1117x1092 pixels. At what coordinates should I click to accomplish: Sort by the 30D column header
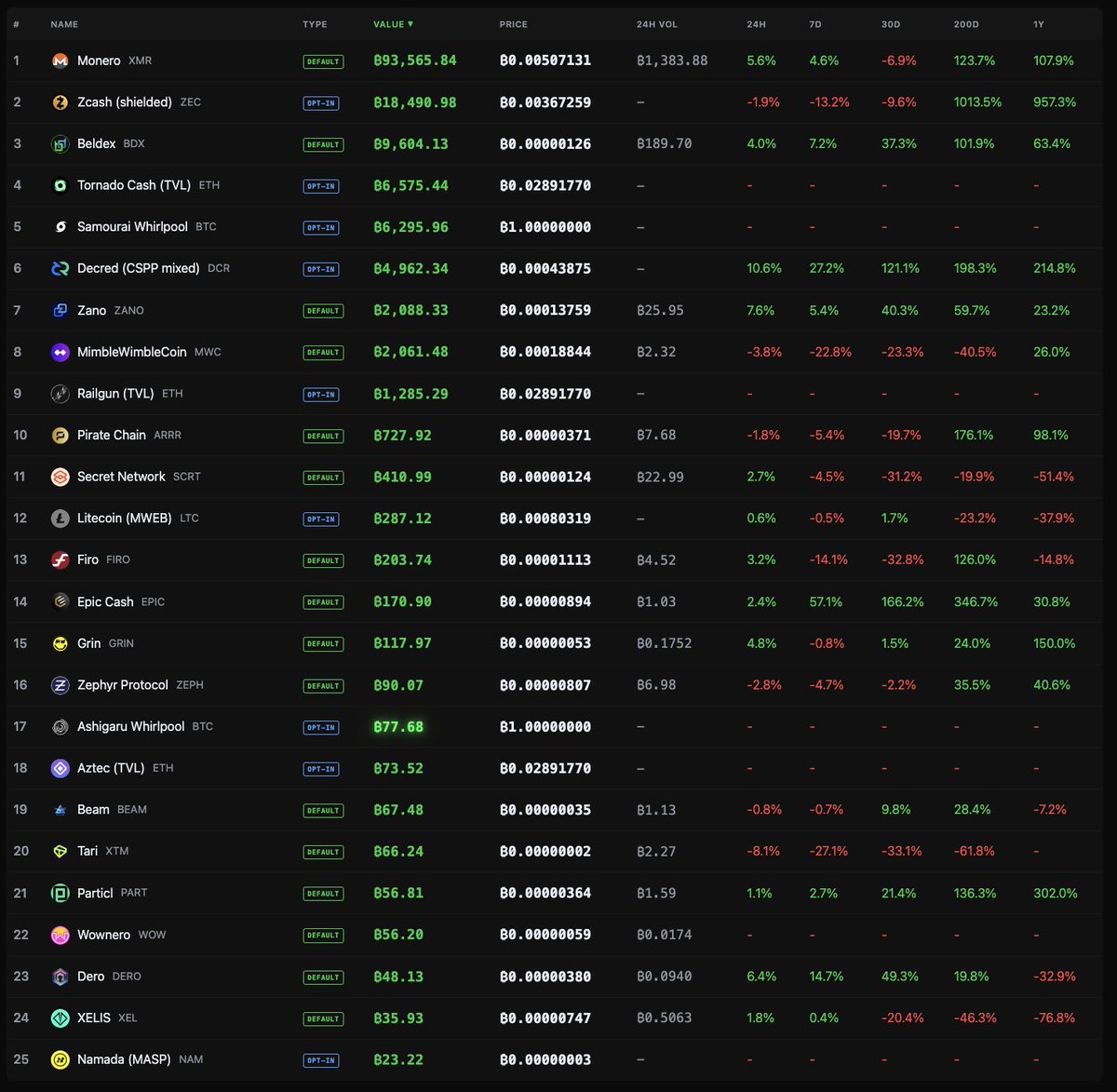pyautogui.click(x=891, y=24)
